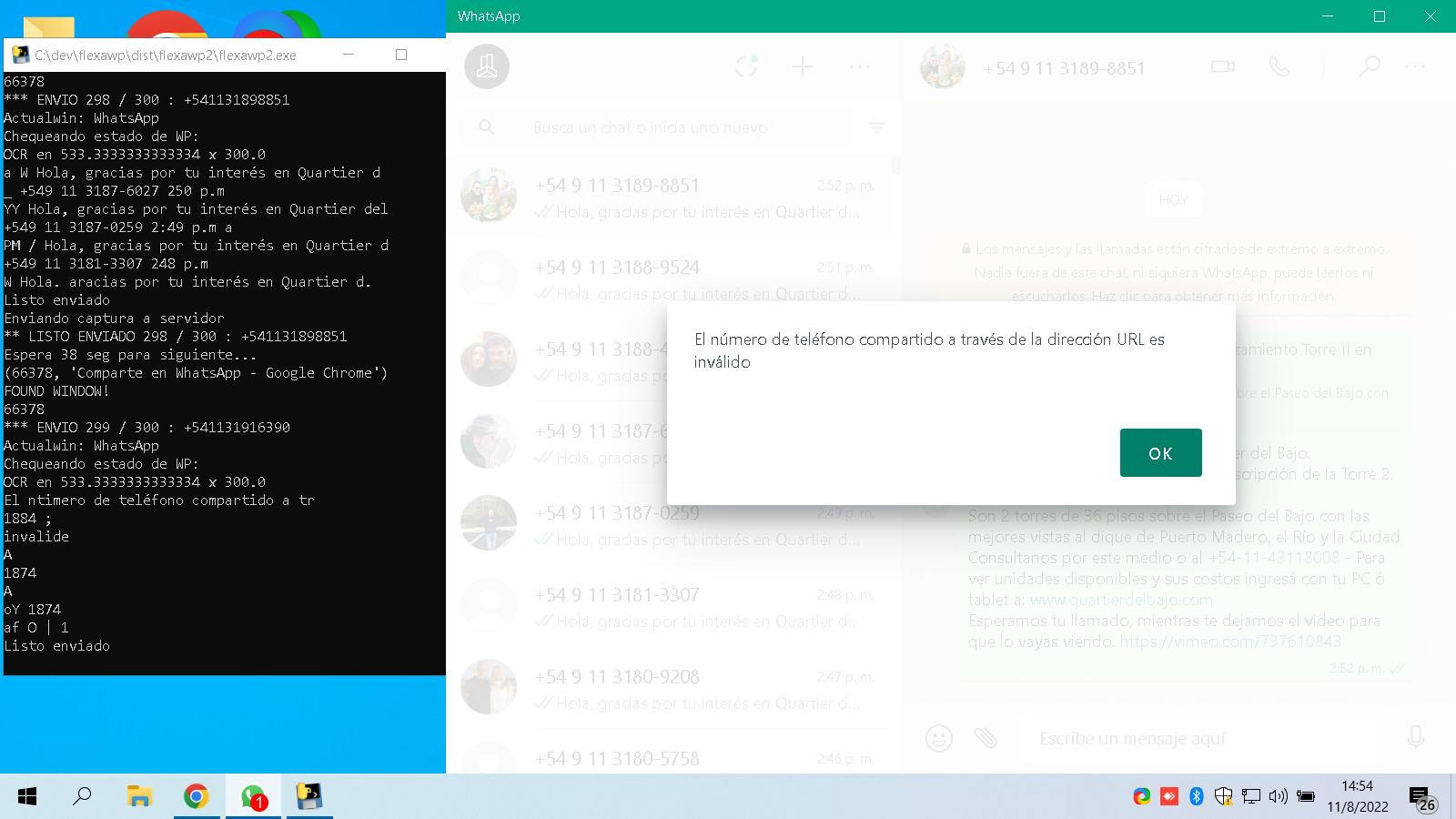Click message field 'Escribe un mensaje aquí'
This screenshot has height=819, width=1456.
pyautogui.click(x=1201, y=738)
